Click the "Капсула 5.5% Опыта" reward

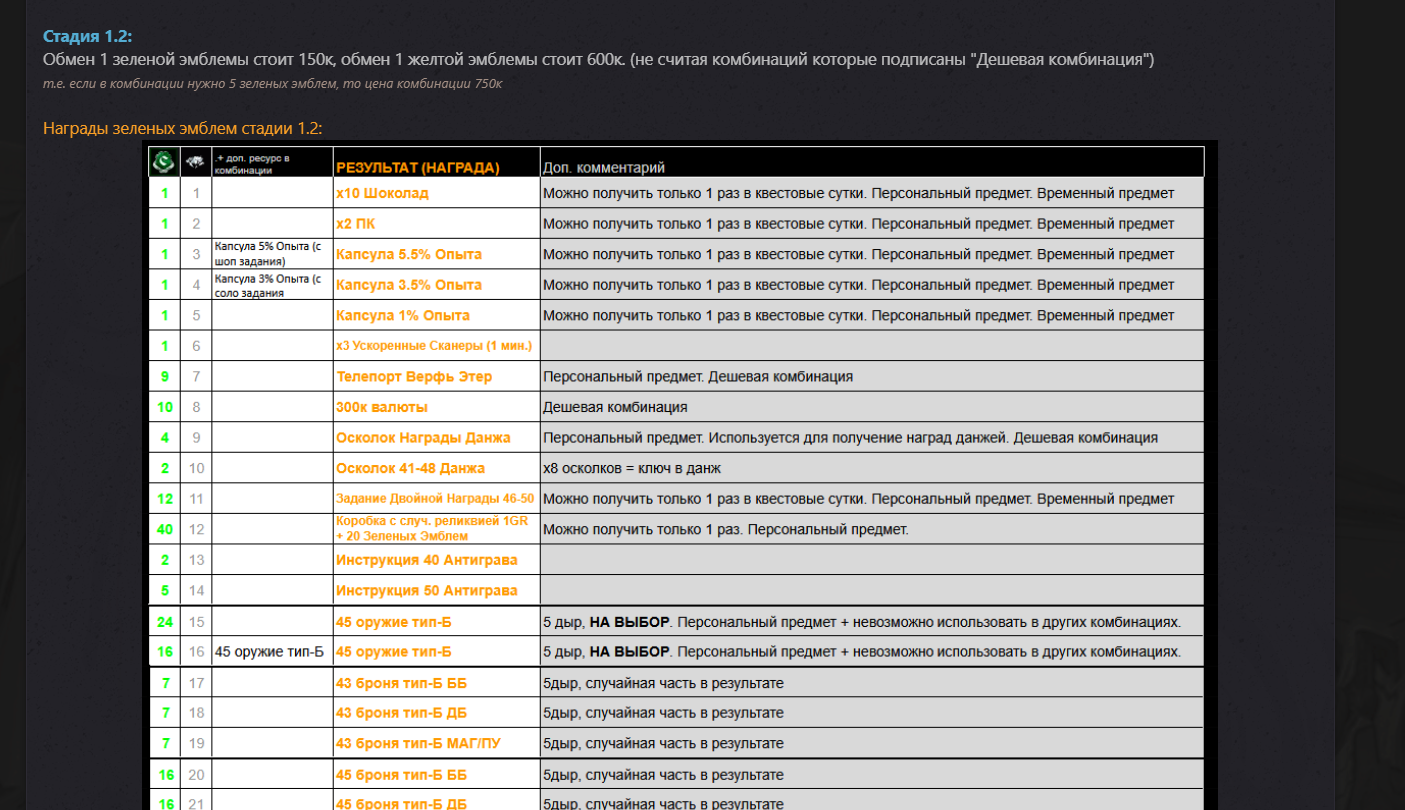coord(409,255)
